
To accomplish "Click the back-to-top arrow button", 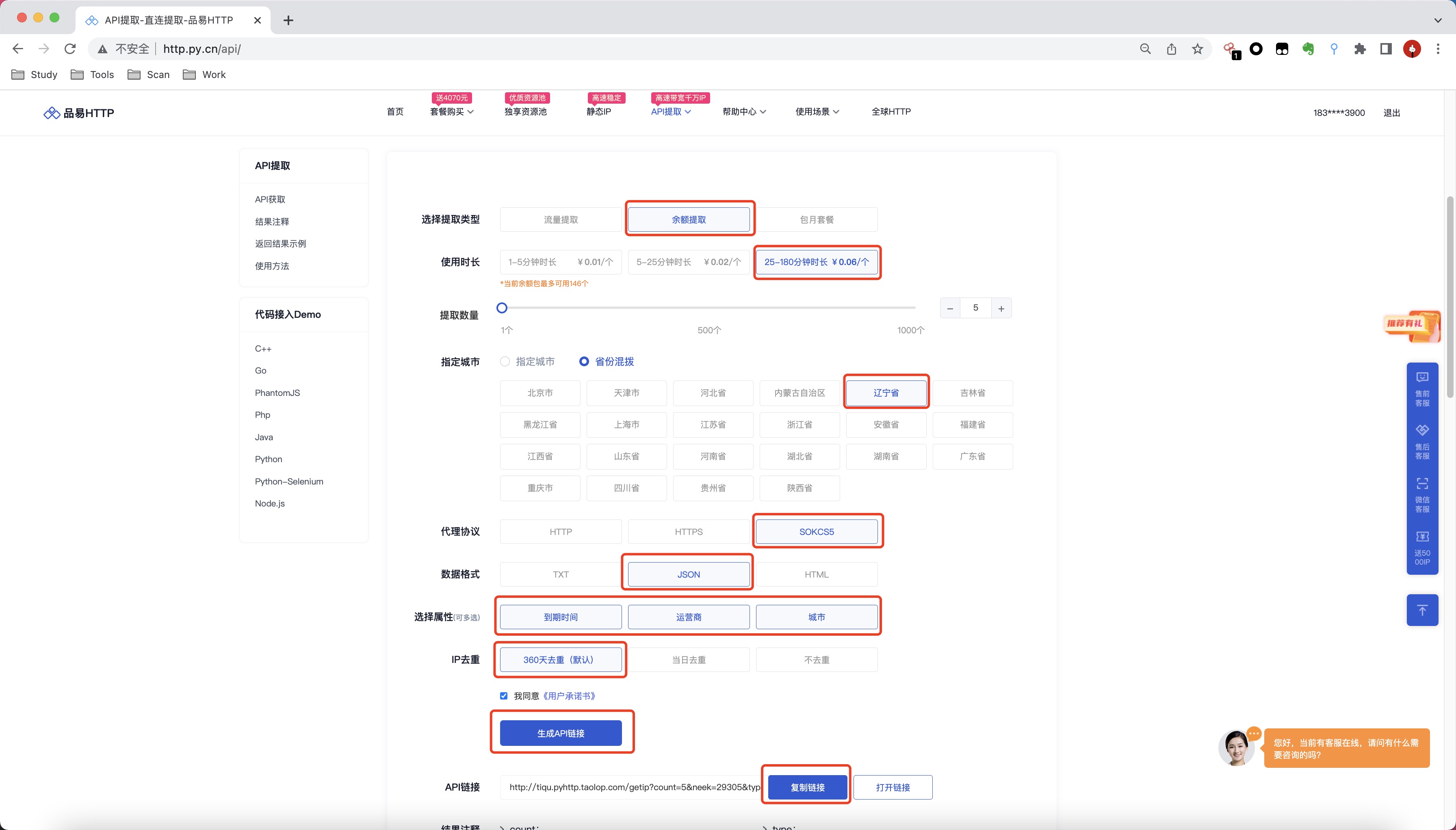I will [1422, 610].
